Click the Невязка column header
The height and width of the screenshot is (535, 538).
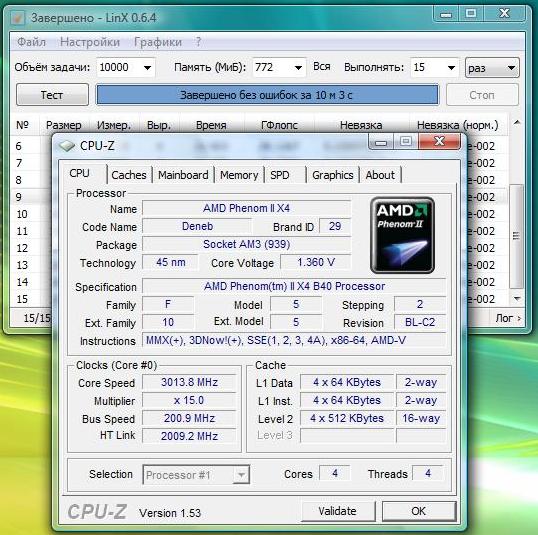click(x=361, y=125)
